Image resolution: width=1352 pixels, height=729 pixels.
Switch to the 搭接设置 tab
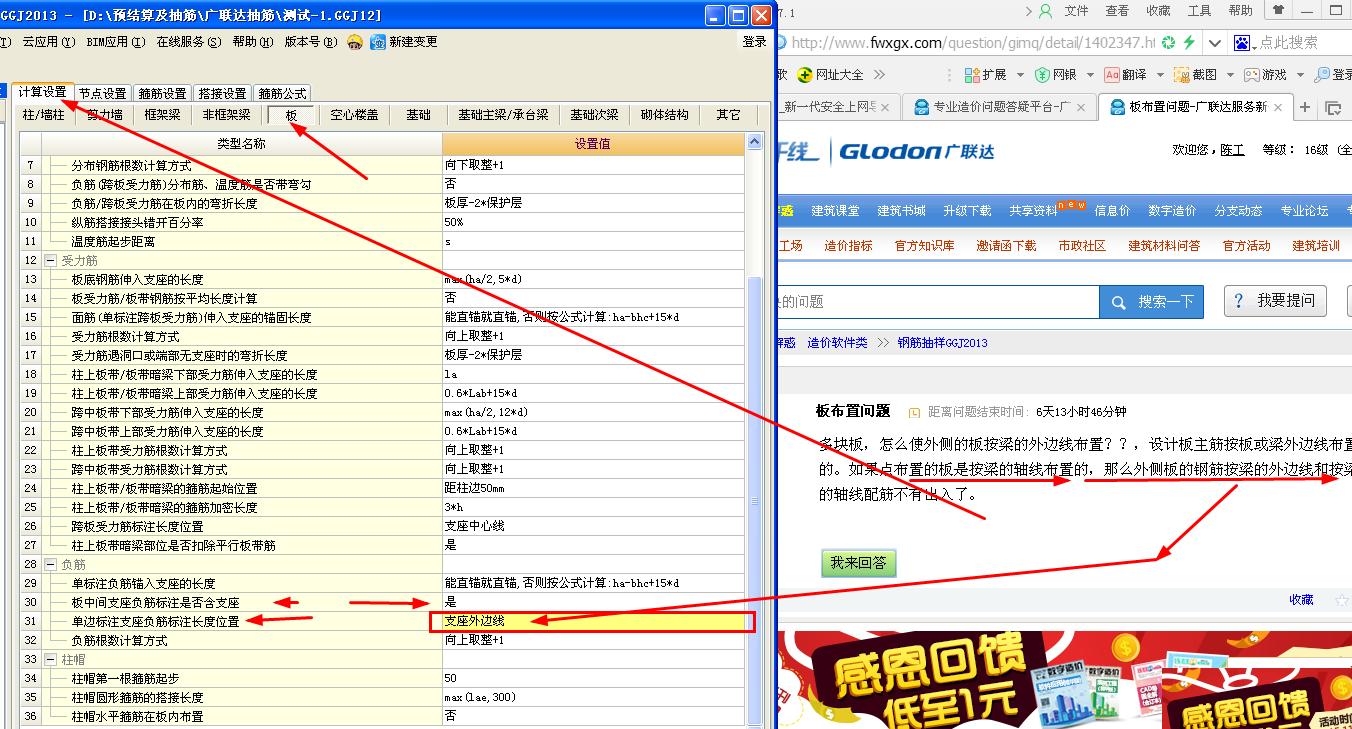pyautogui.click(x=222, y=94)
